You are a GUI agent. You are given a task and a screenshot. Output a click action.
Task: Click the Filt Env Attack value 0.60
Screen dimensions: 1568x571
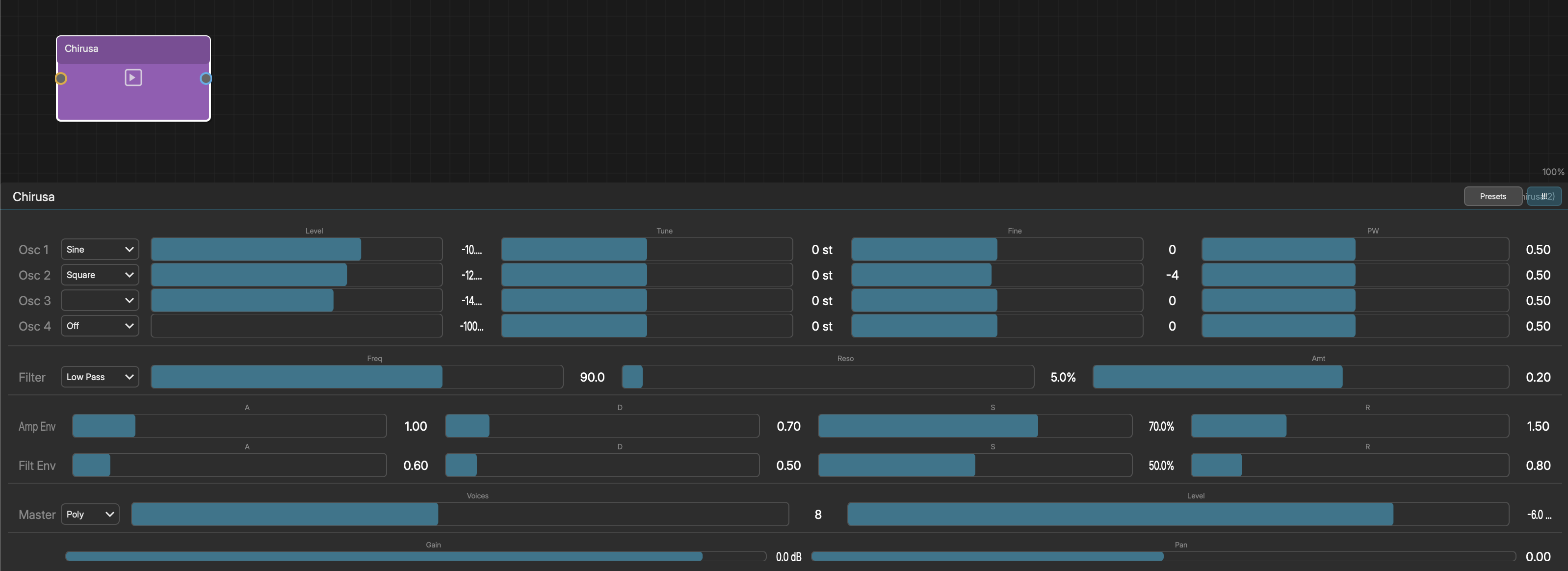416,466
